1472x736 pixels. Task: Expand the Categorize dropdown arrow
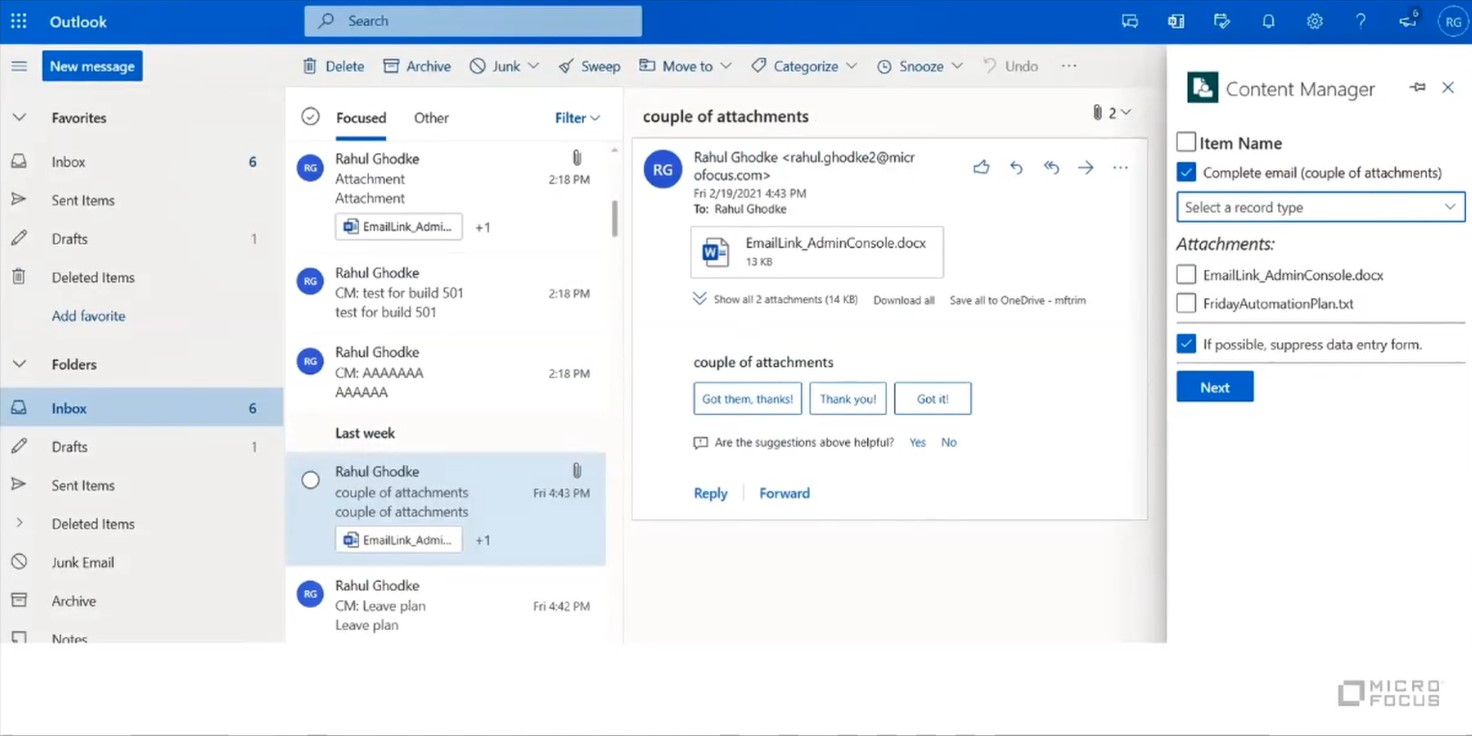tap(851, 66)
